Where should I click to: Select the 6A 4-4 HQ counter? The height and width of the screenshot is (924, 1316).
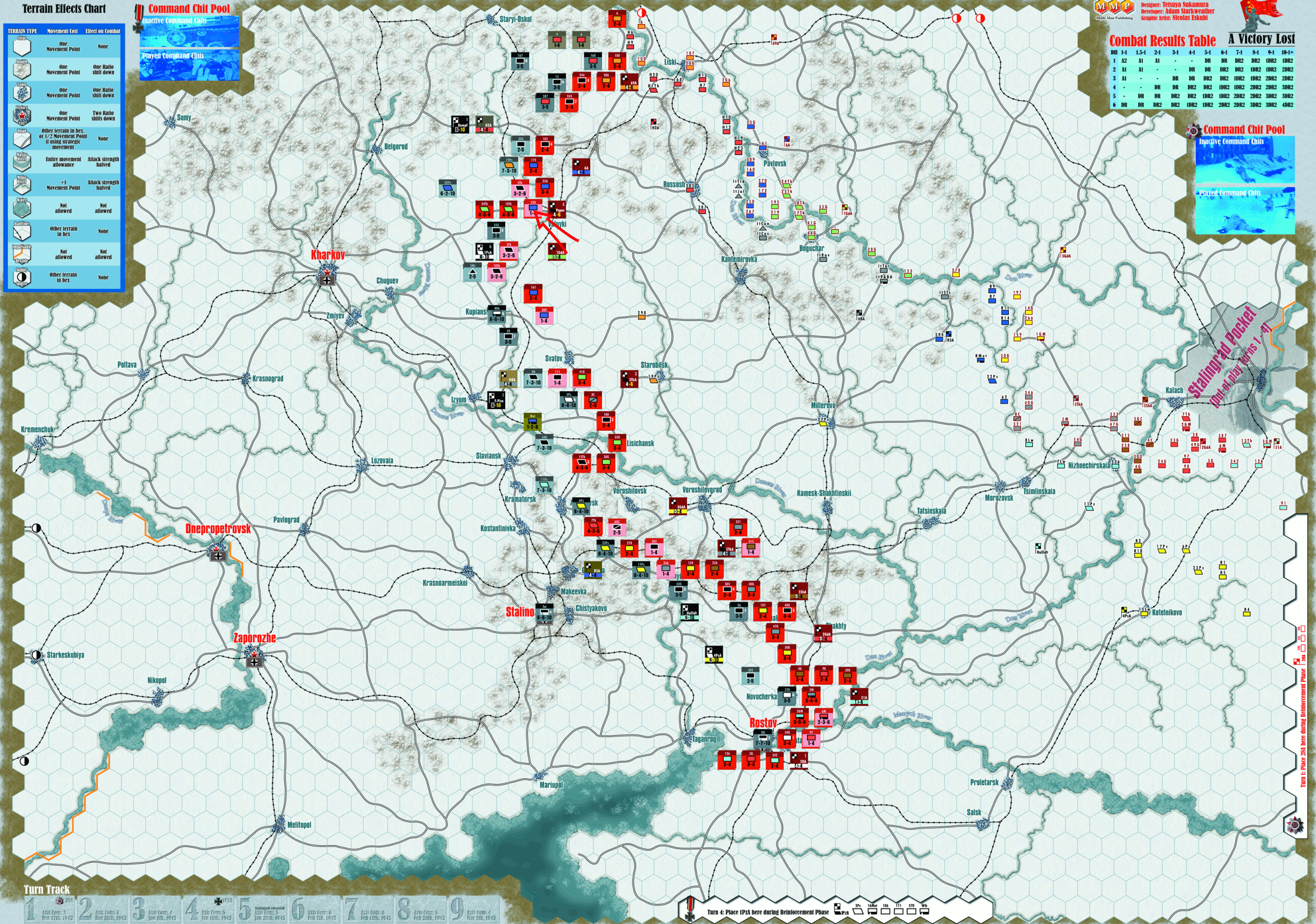click(x=581, y=167)
